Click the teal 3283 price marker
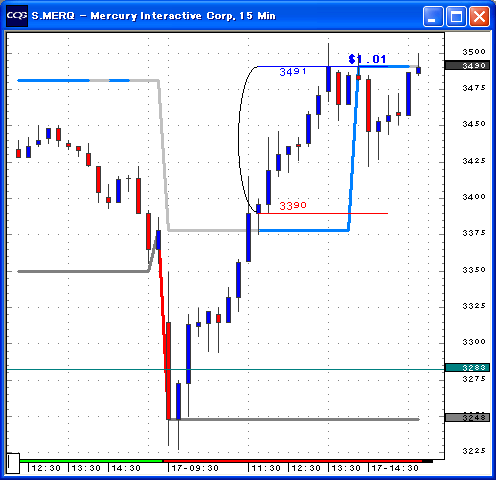This screenshot has height=480, width=496. click(x=468, y=367)
